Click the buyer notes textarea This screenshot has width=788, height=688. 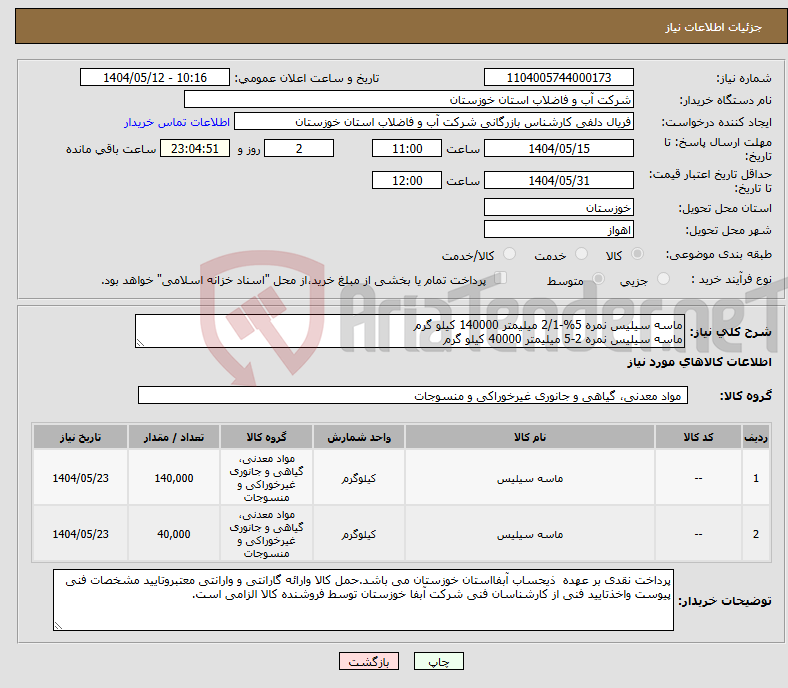coord(363,600)
